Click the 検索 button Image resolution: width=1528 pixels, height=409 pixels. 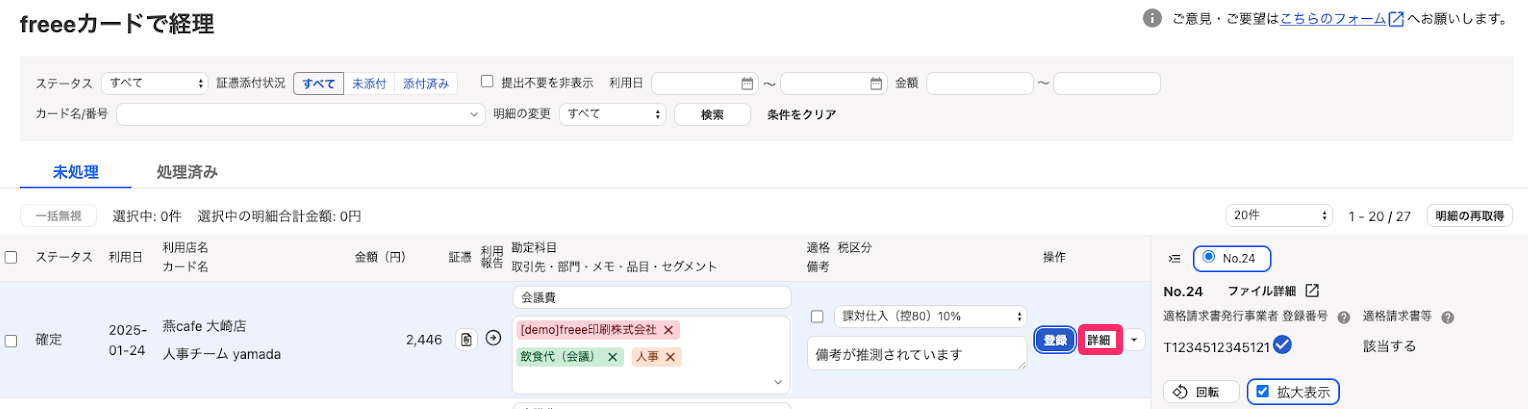coord(712,114)
